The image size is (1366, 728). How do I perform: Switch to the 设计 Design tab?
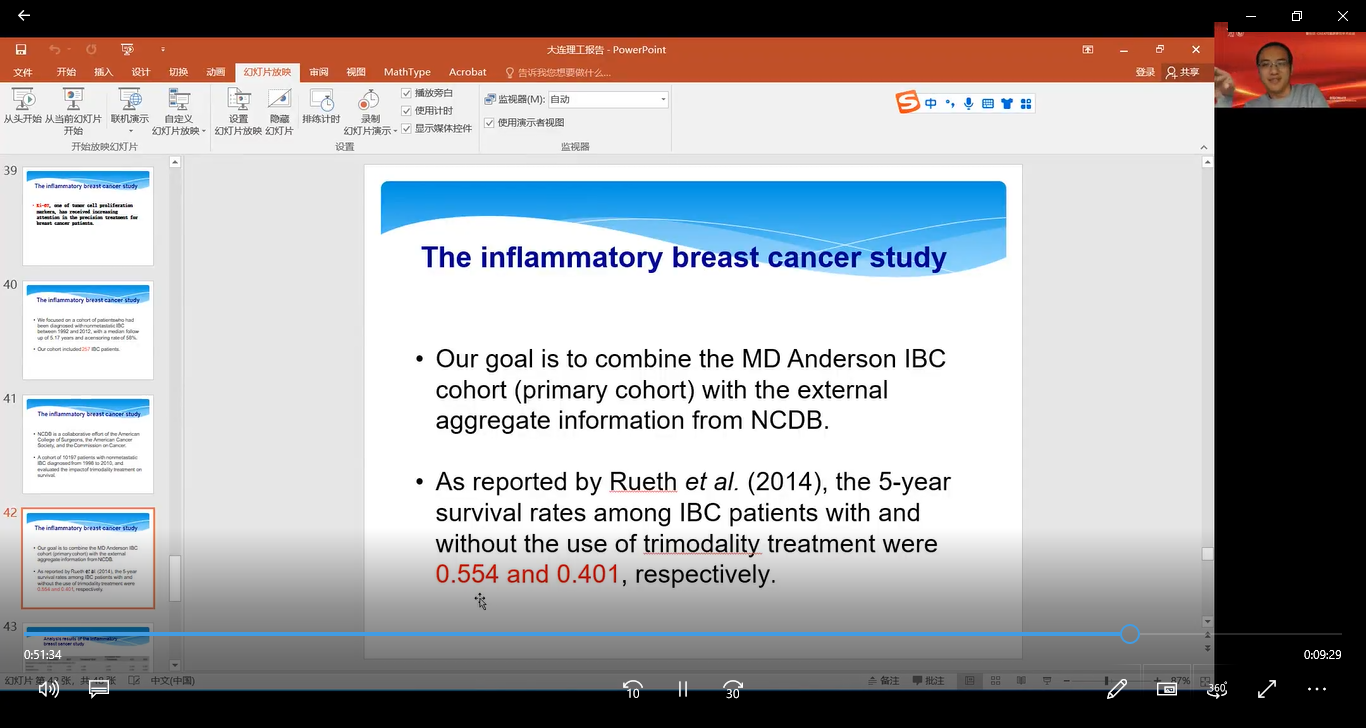(x=141, y=72)
